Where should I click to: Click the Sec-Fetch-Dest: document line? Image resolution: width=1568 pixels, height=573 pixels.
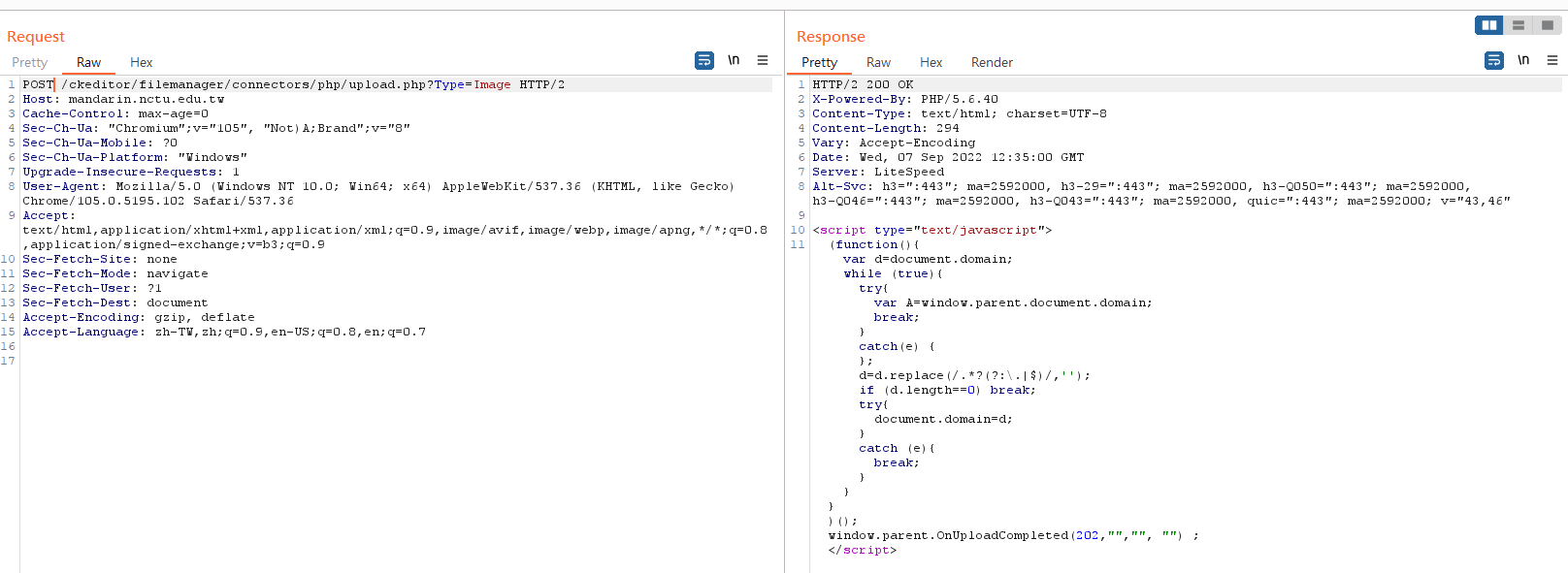coord(115,302)
